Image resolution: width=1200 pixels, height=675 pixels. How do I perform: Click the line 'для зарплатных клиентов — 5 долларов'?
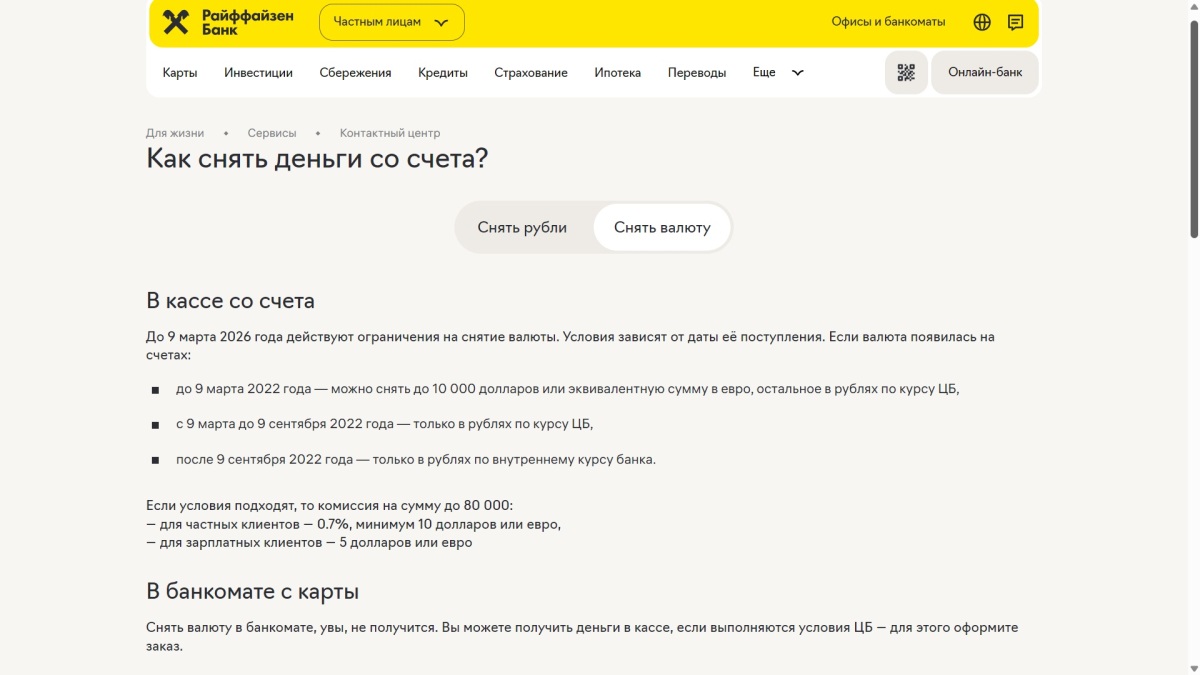point(309,543)
